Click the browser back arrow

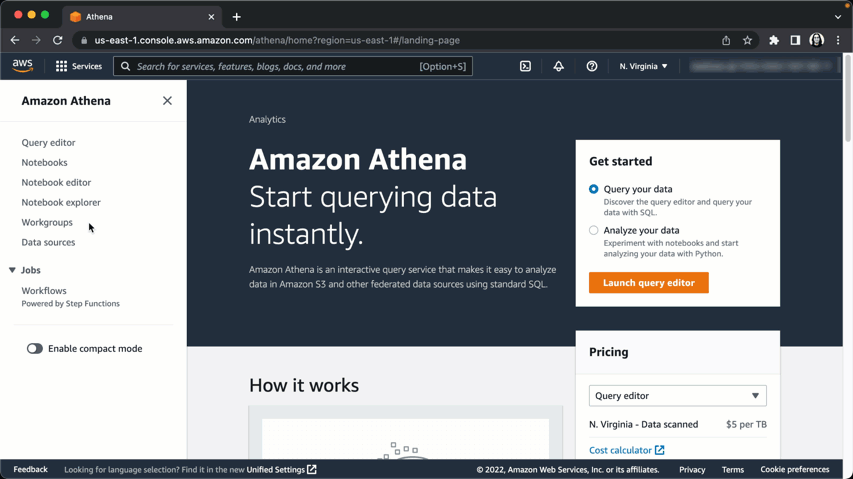[x=15, y=40]
